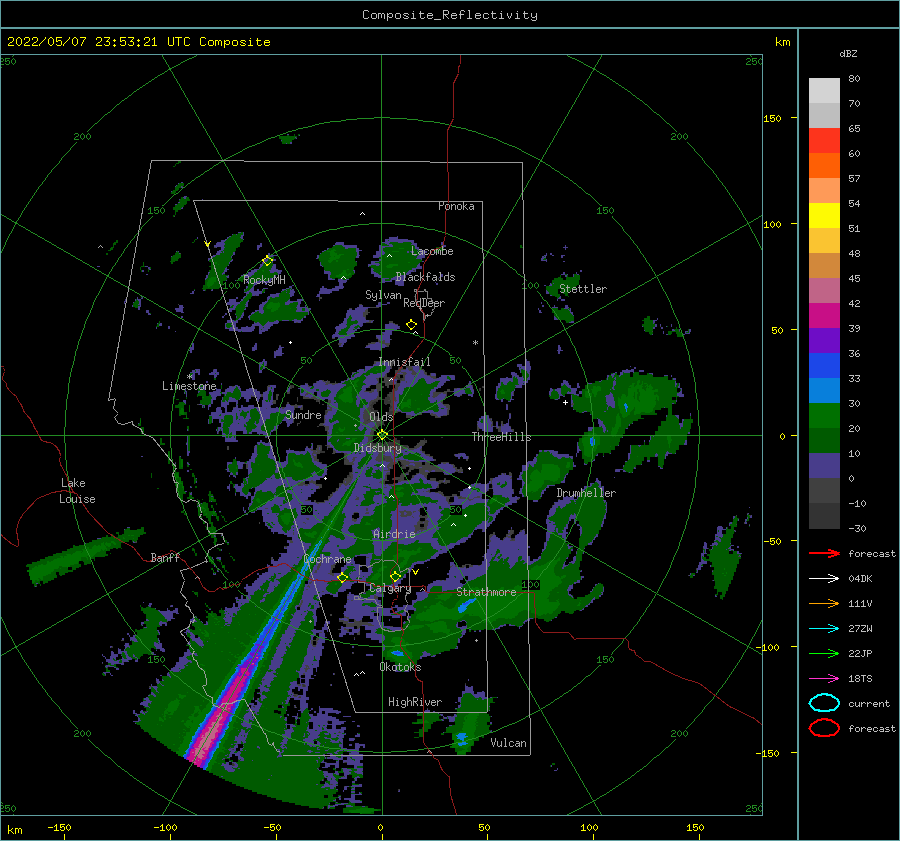
Task: Select the orange 111V arrow icon
Action: [824, 603]
